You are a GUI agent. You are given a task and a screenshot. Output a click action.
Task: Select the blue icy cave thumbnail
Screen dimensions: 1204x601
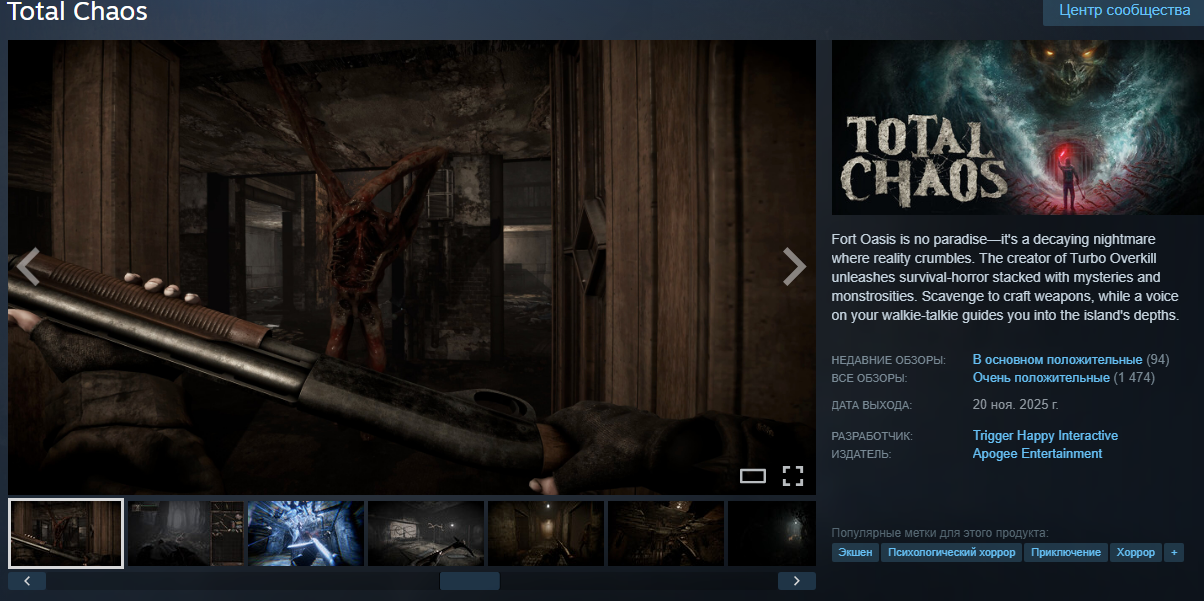[x=306, y=534]
